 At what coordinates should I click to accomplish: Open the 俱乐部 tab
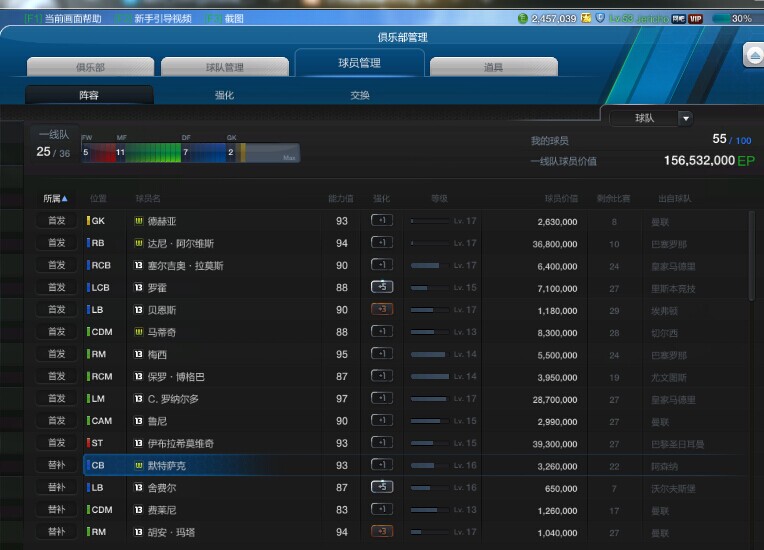91,67
